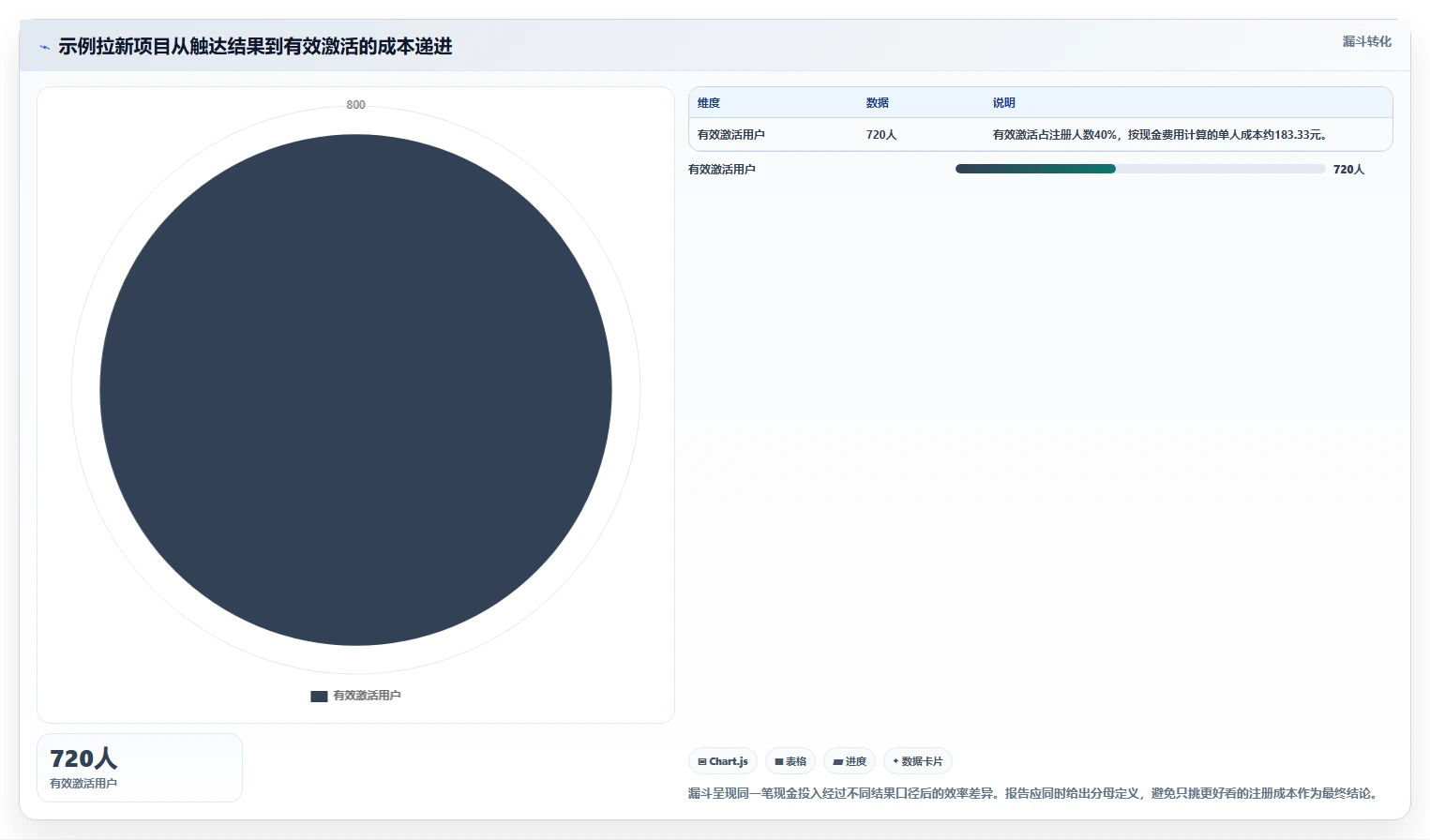Click the 720人 value beside progress bar
Screen dimensions: 1430x840
point(1348,170)
